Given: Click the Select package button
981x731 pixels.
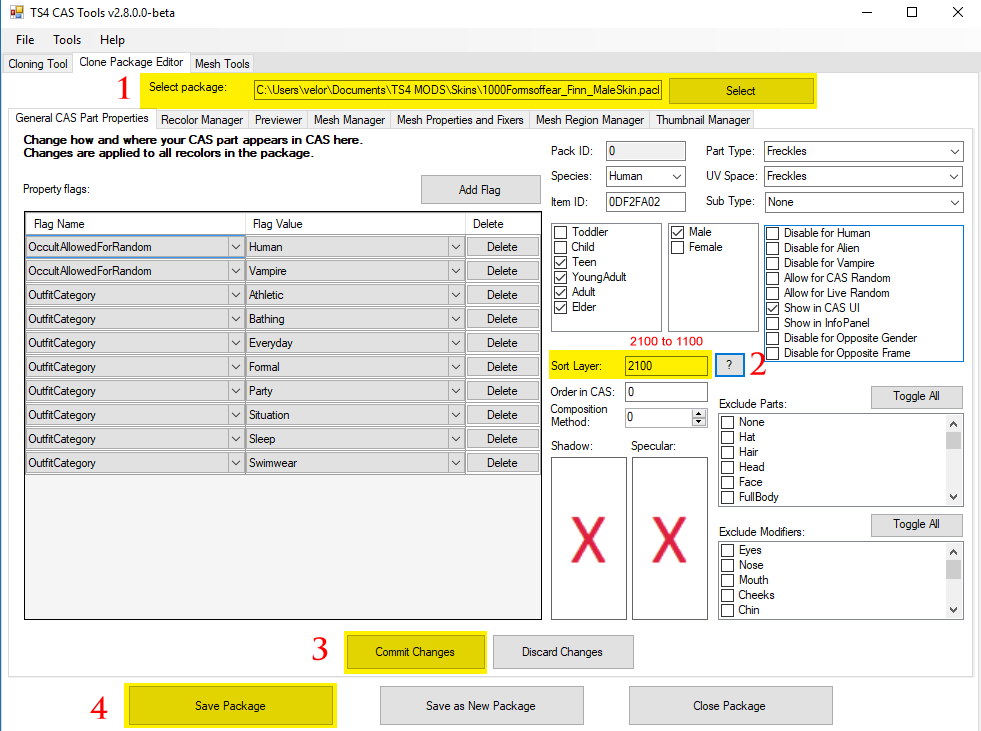Looking at the screenshot, I should [x=741, y=91].
